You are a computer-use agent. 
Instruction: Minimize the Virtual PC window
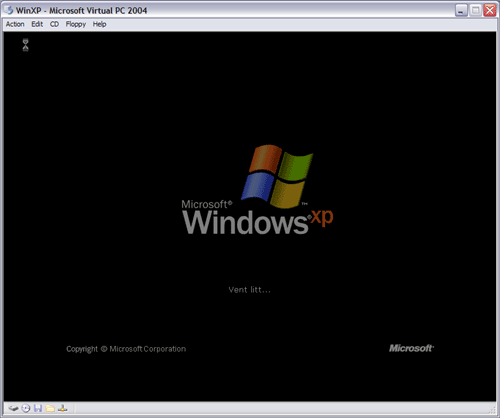point(461,10)
